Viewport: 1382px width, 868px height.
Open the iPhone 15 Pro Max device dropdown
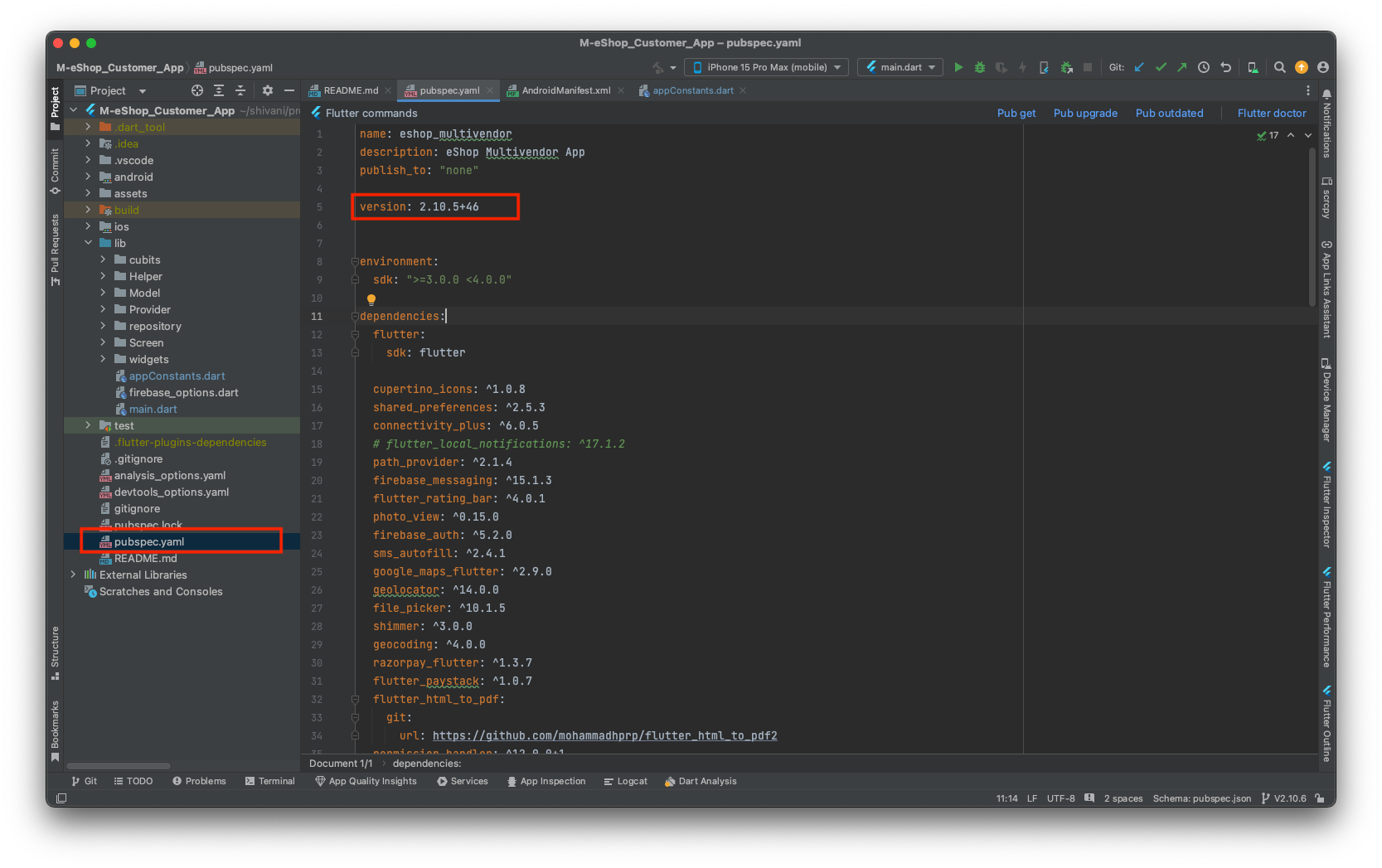(x=766, y=67)
